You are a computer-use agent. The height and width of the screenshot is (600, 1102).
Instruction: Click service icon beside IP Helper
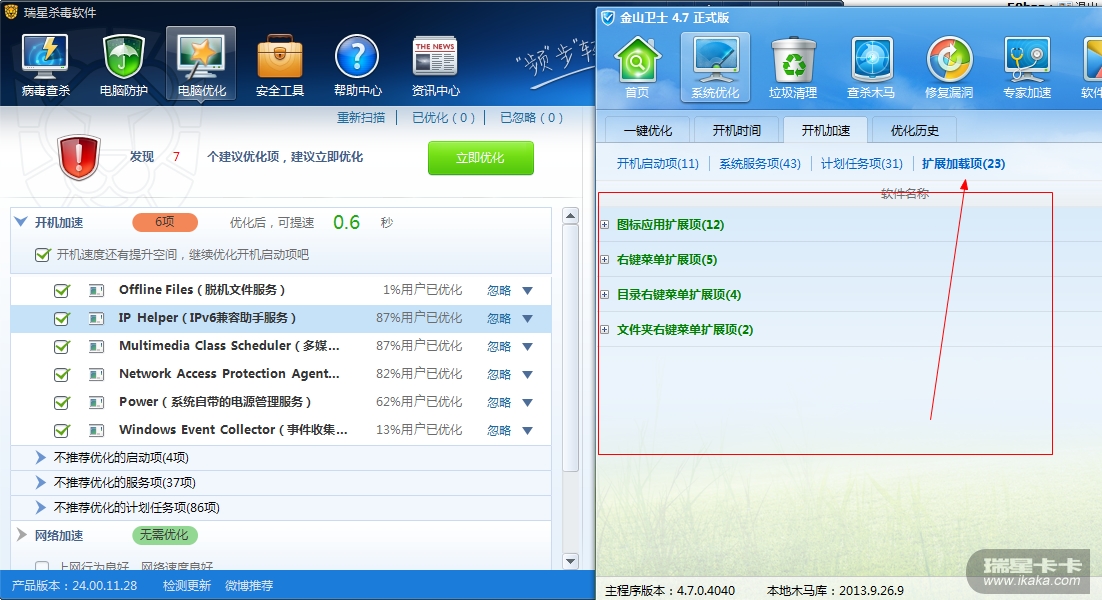(96, 318)
